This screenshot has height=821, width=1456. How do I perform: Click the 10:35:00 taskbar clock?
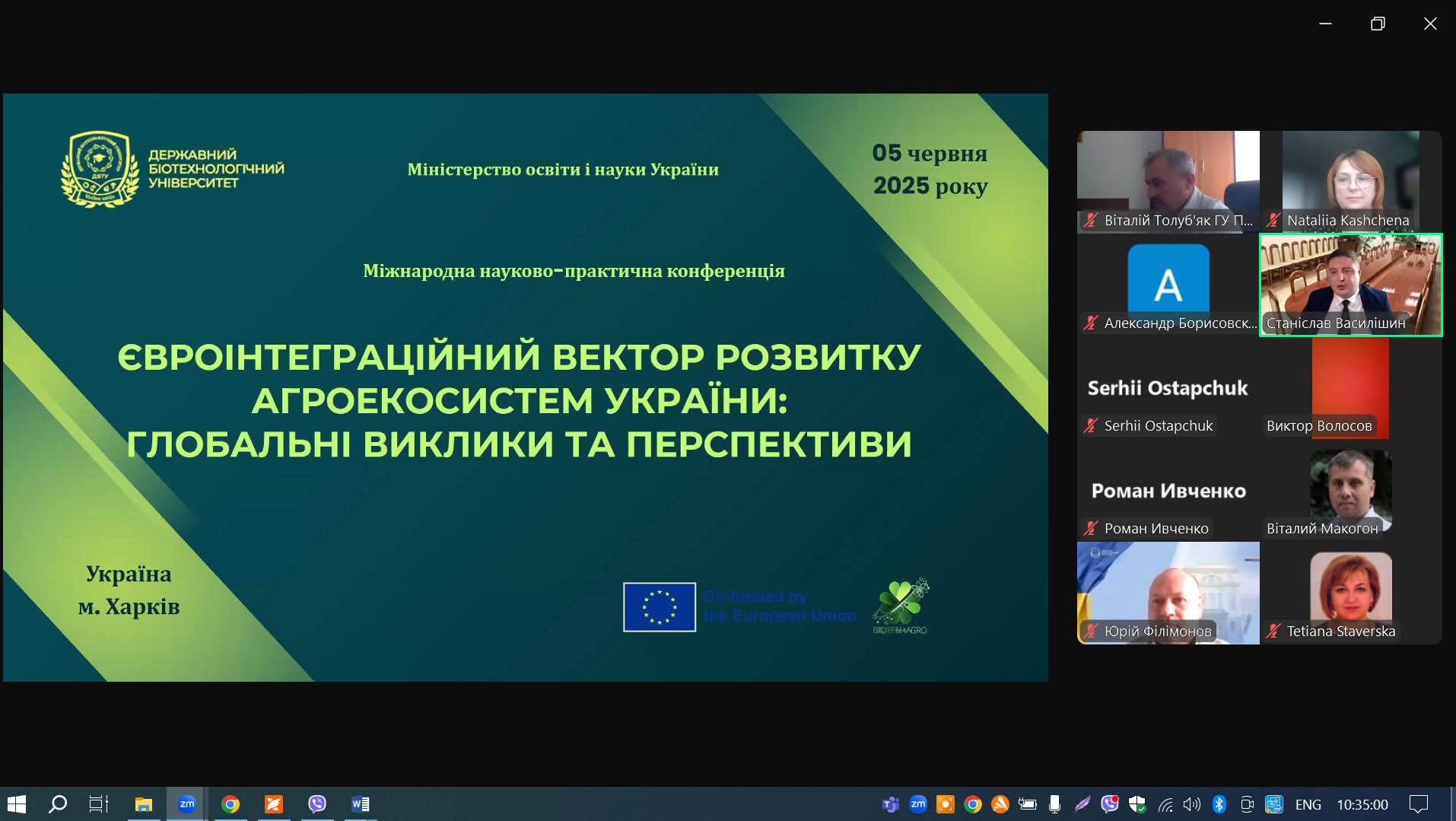(x=1362, y=804)
